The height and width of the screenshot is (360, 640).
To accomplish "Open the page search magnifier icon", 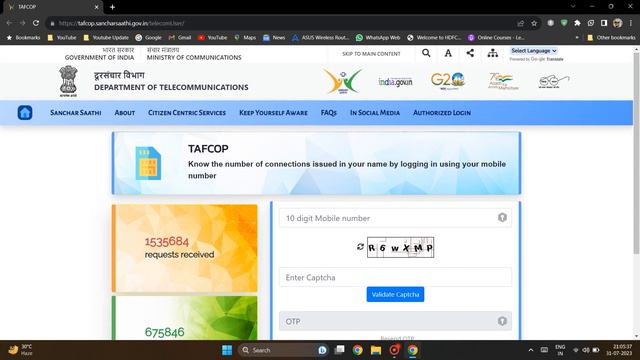I will click(x=426, y=53).
